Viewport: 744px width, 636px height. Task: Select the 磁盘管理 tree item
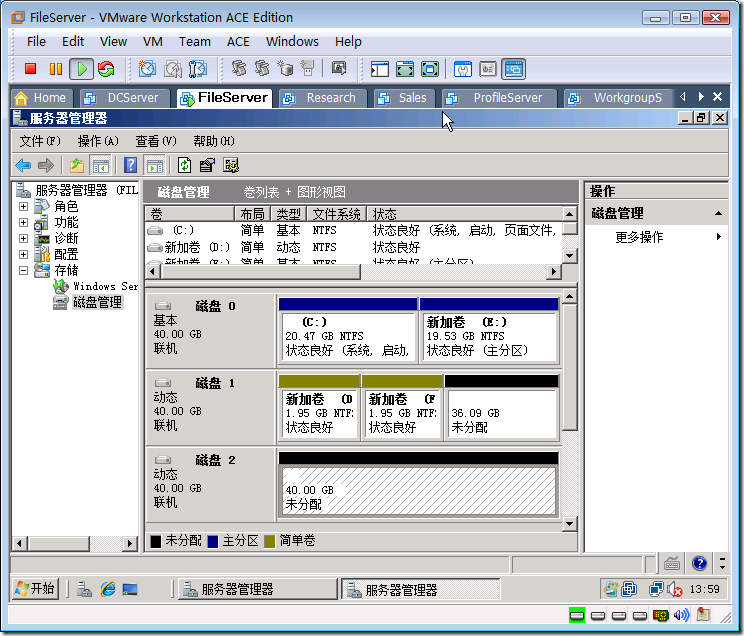point(97,302)
